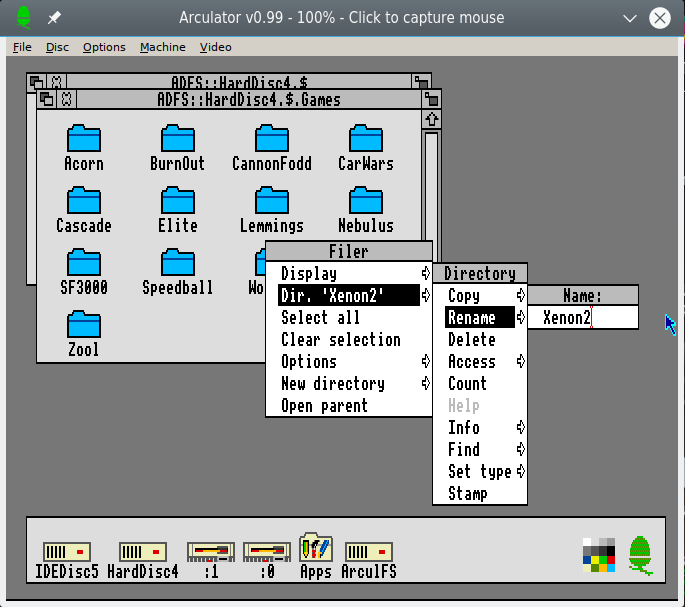Open the Apps icon on icon bar
The height and width of the screenshot is (607, 685).
315,549
